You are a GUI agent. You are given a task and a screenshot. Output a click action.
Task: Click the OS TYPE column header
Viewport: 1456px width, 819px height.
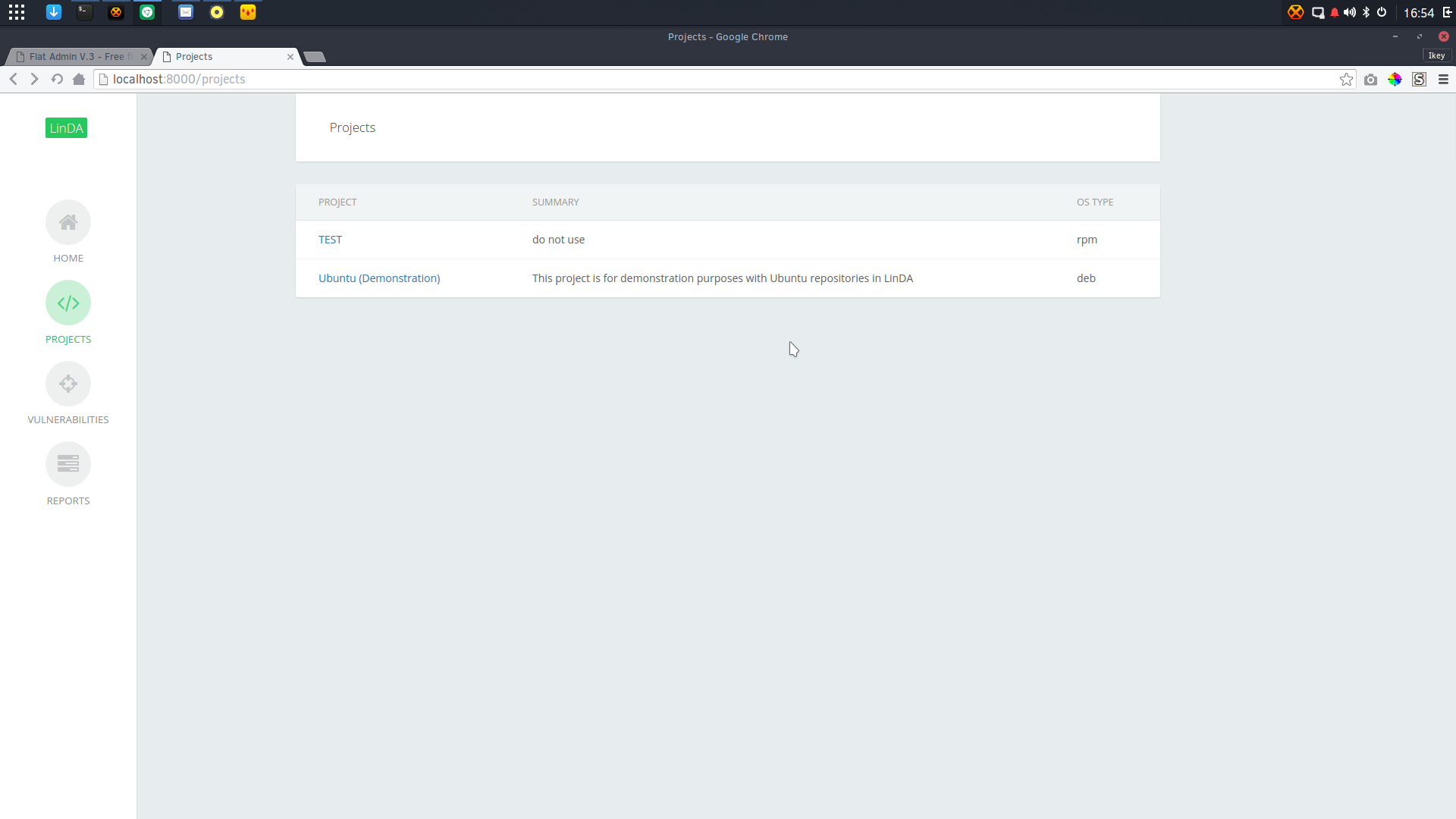[x=1095, y=202]
